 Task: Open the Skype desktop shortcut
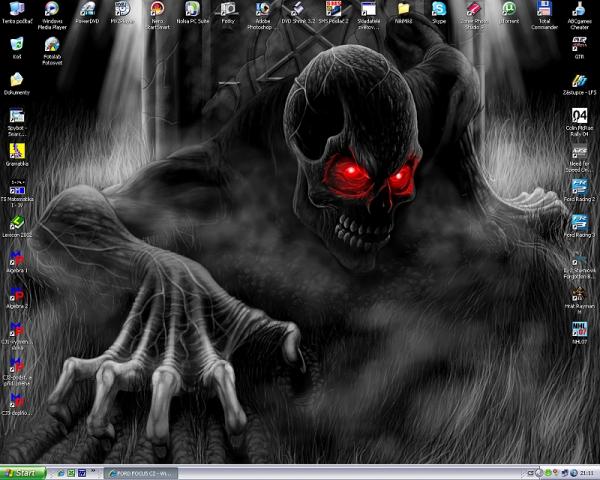coord(439,10)
